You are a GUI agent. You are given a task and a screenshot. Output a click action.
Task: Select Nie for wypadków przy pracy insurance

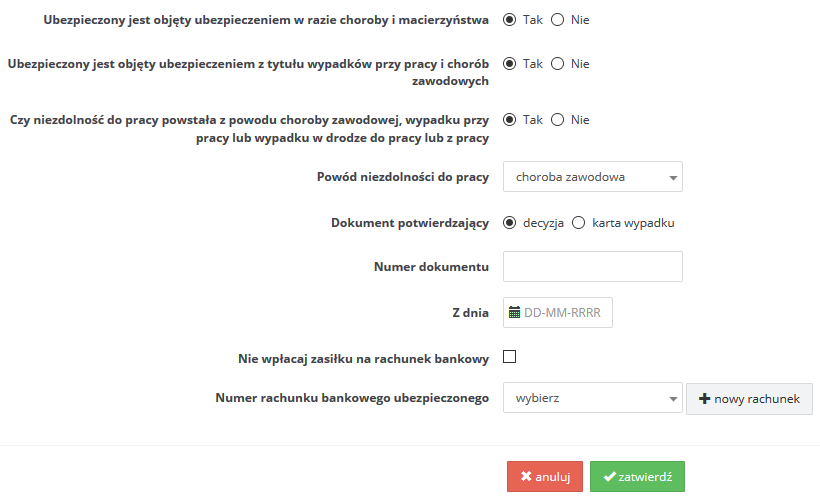tap(557, 64)
